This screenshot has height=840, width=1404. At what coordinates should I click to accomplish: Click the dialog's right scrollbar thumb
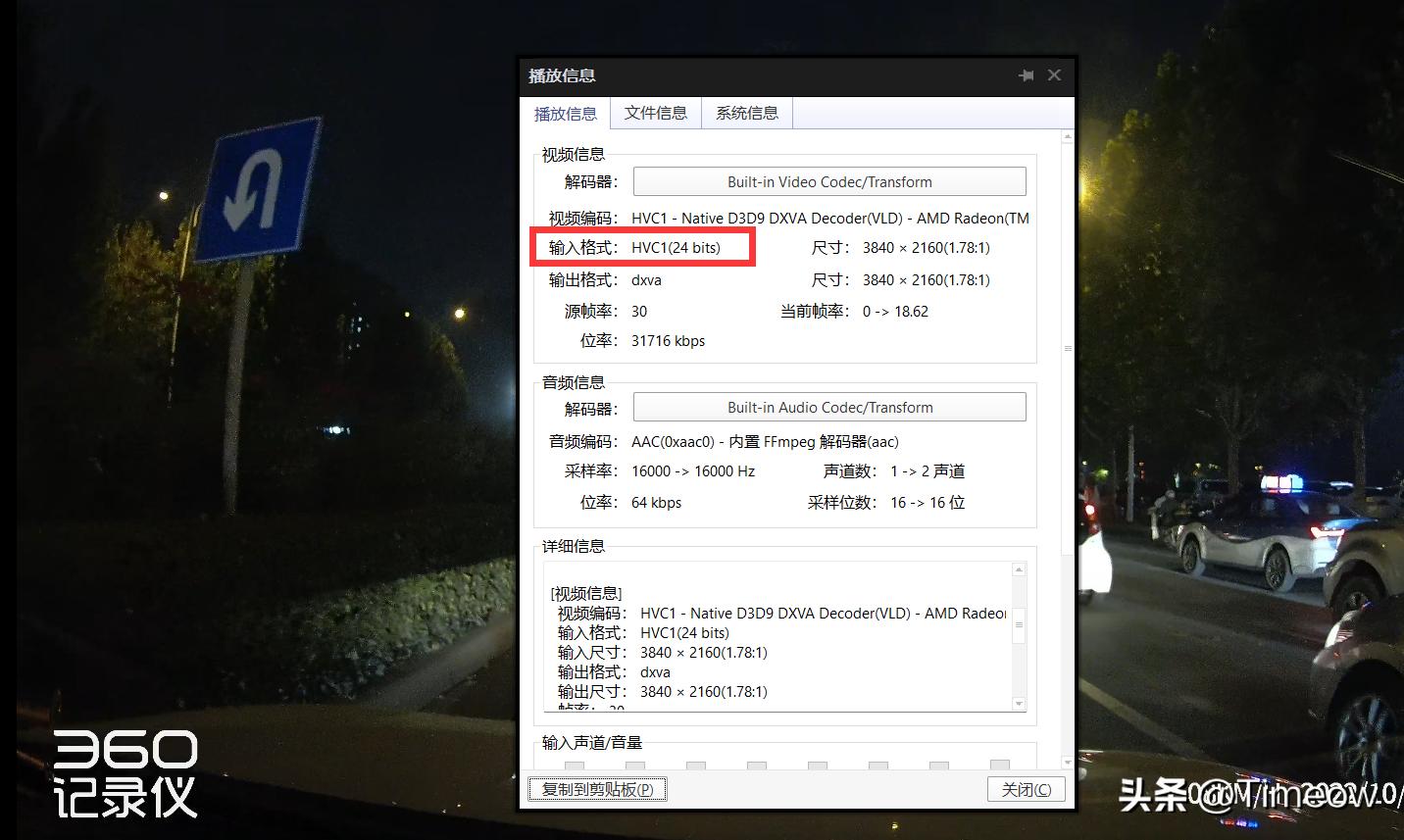[1067, 348]
